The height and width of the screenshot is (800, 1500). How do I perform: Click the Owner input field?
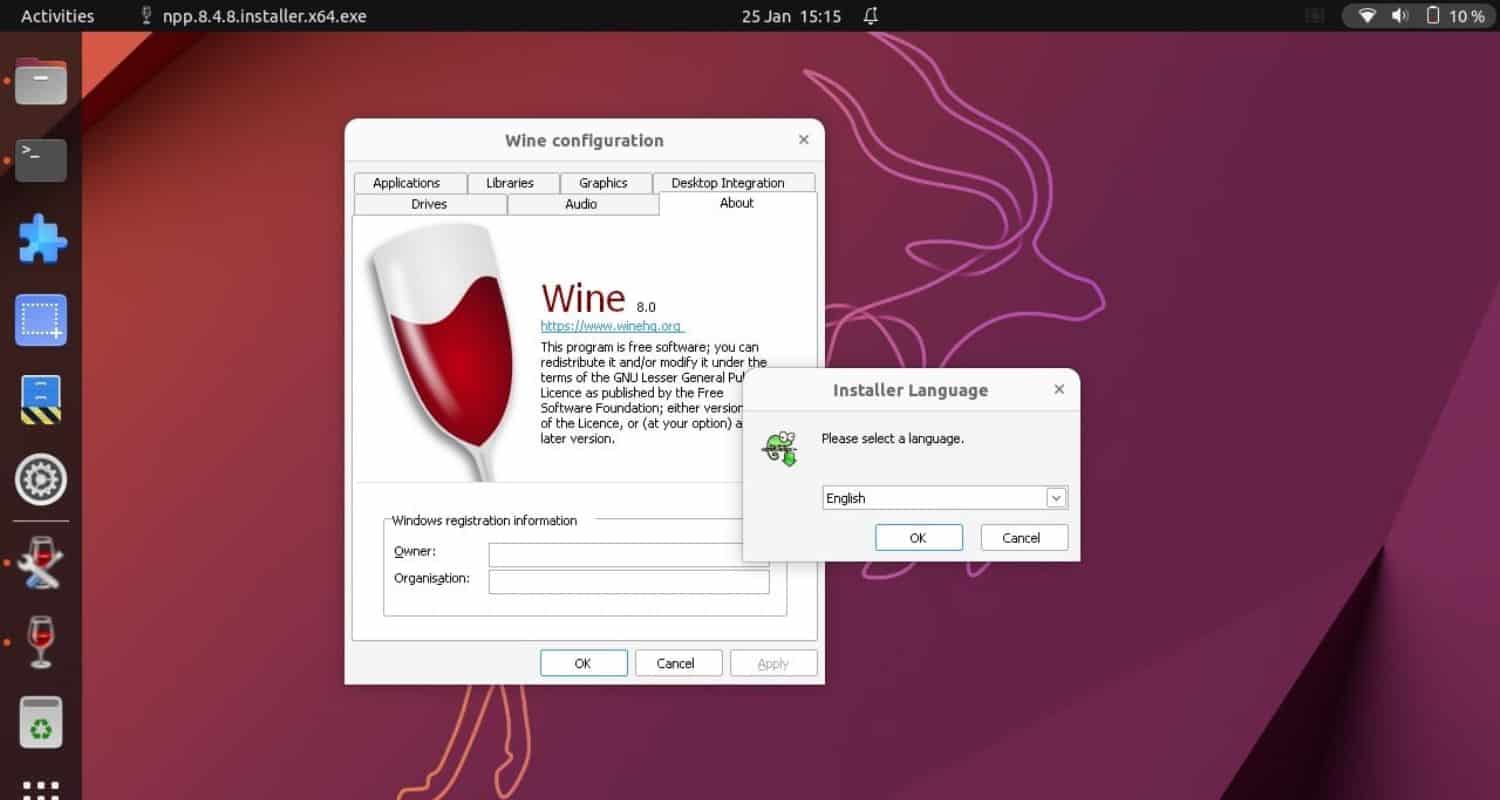pyautogui.click(x=629, y=554)
